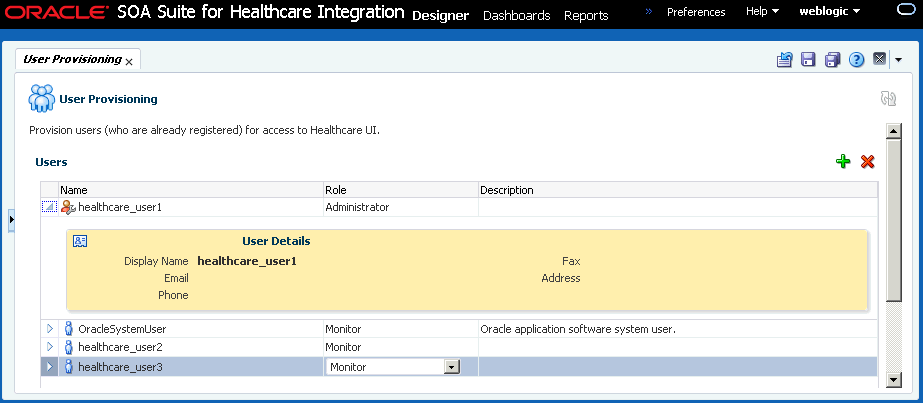Click the oval icon beside weblogic
Screen dimensions: 923x403
(x=904, y=11)
